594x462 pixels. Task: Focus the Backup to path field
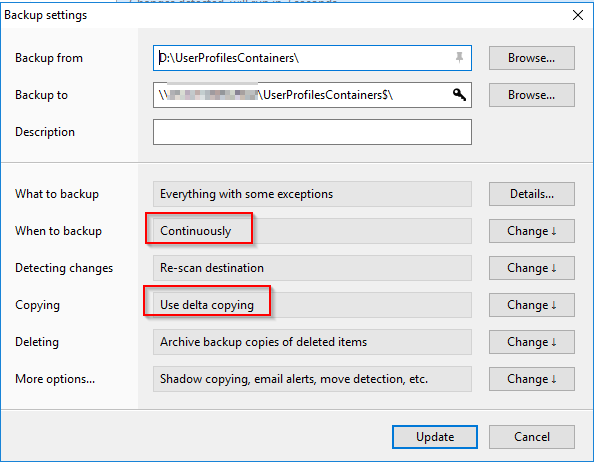point(312,95)
